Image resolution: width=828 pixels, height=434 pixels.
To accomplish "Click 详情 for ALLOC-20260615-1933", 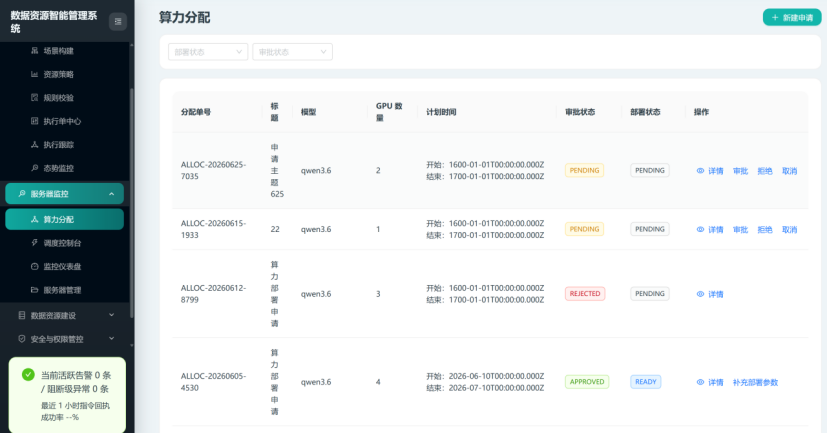I will [710, 230].
